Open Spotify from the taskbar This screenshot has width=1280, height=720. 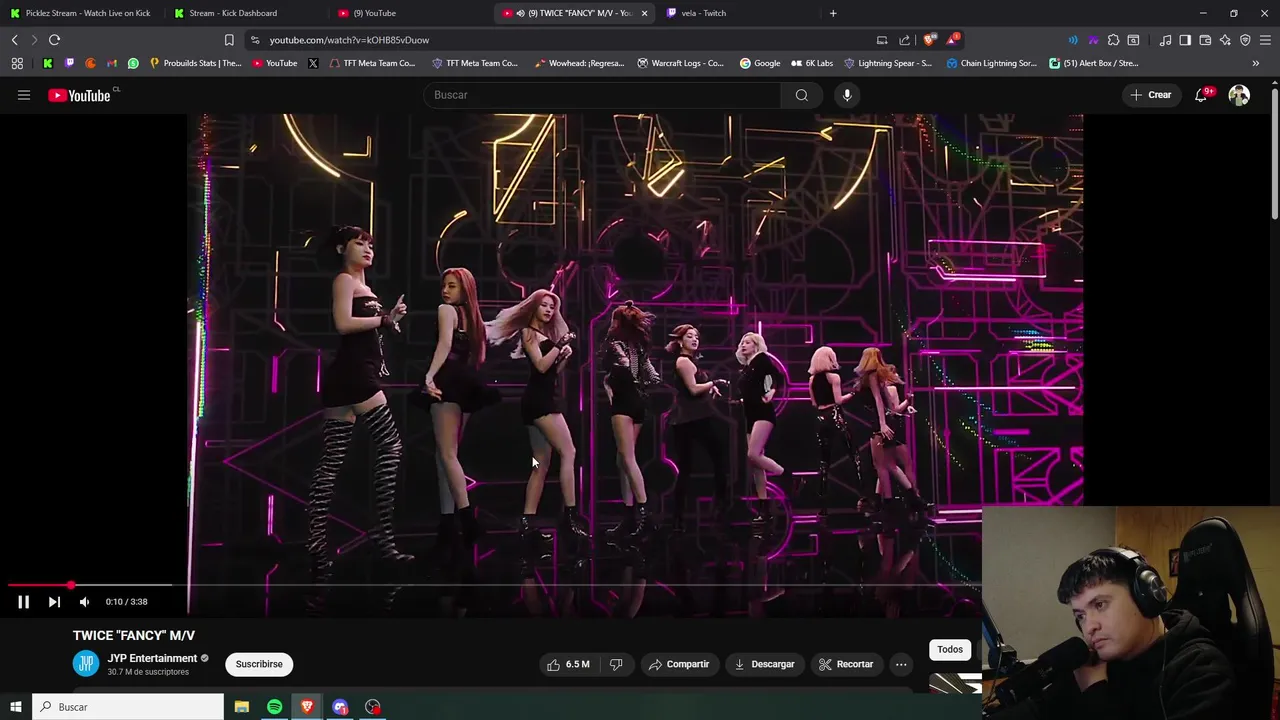click(274, 707)
